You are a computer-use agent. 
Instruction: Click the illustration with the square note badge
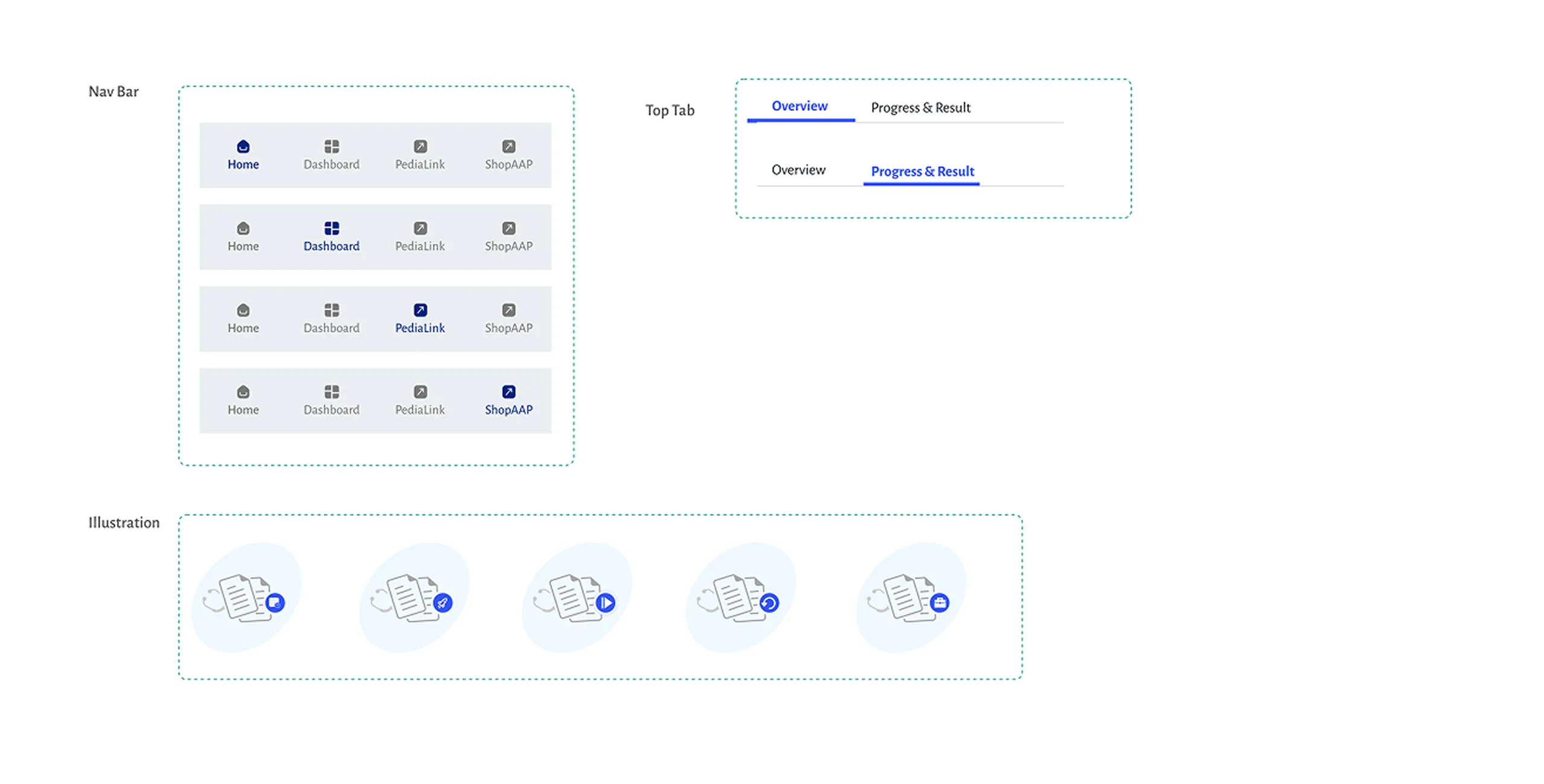(x=246, y=597)
